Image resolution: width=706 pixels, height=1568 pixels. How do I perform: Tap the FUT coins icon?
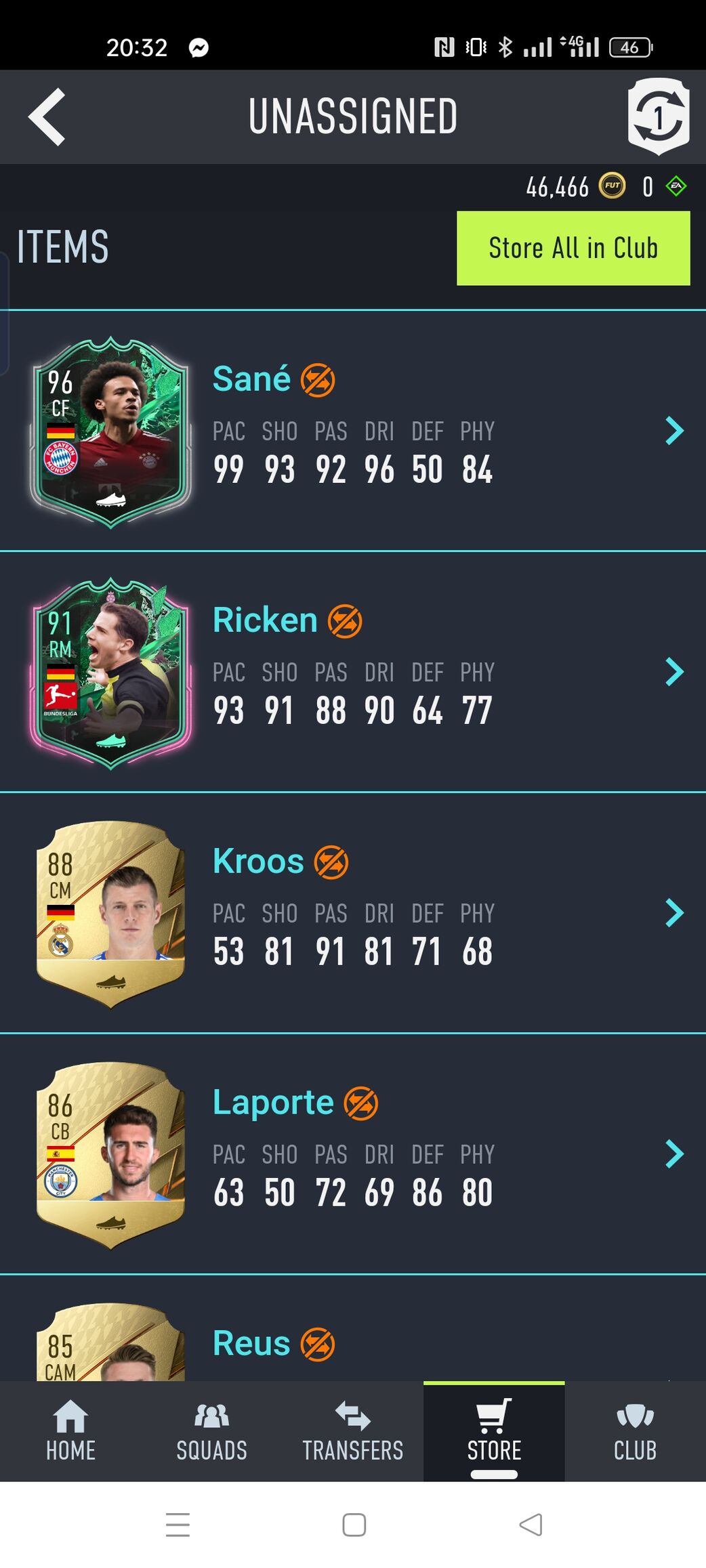(x=612, y=186)
